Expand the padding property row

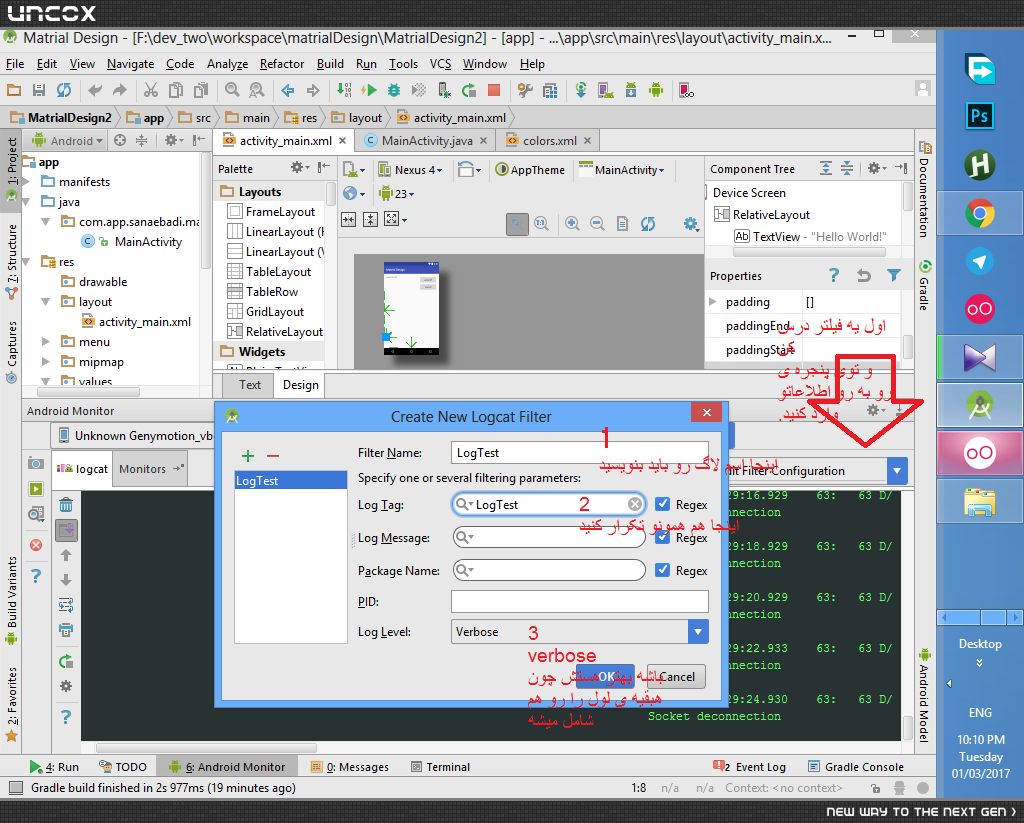[713, 302]
